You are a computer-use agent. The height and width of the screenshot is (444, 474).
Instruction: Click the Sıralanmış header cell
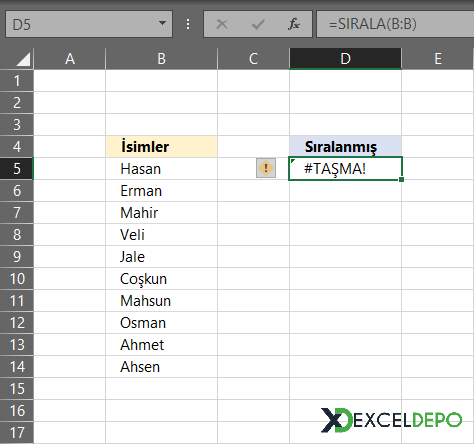pos(345,146)
